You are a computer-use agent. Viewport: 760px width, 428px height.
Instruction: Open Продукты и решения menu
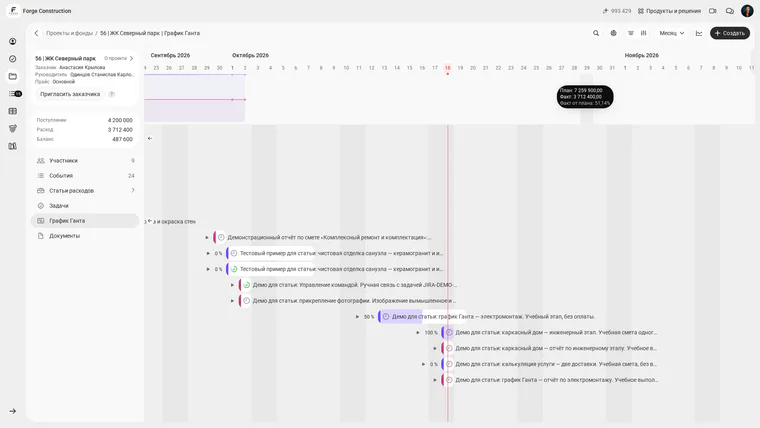pyautogui.click(x=669, y=11)
